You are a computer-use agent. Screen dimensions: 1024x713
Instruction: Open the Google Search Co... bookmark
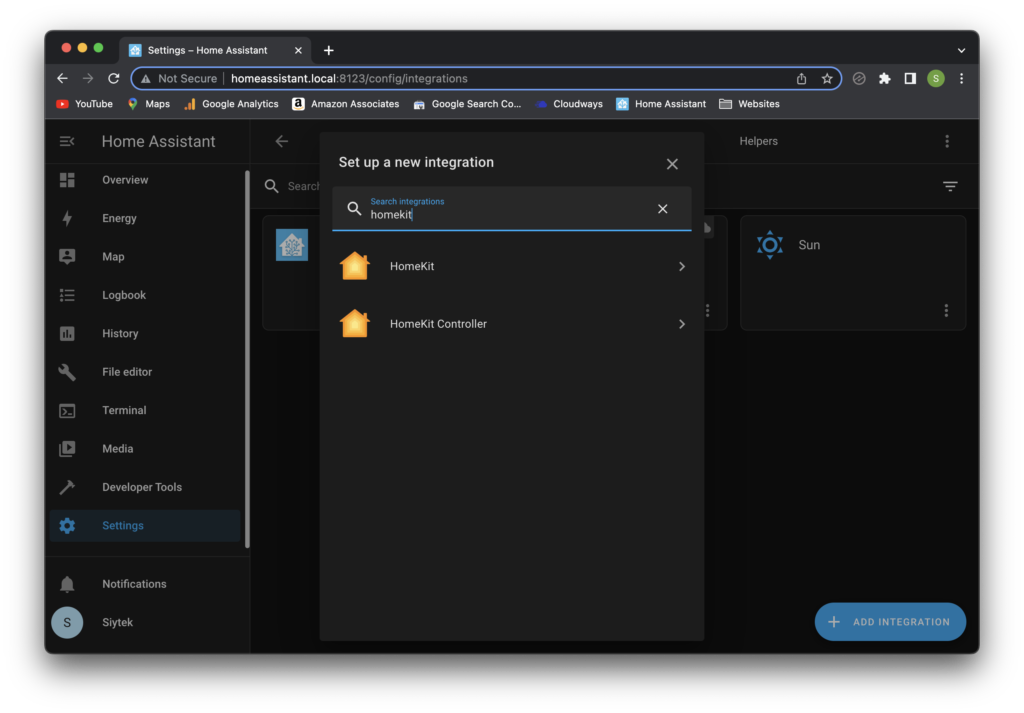click(467, 104)
